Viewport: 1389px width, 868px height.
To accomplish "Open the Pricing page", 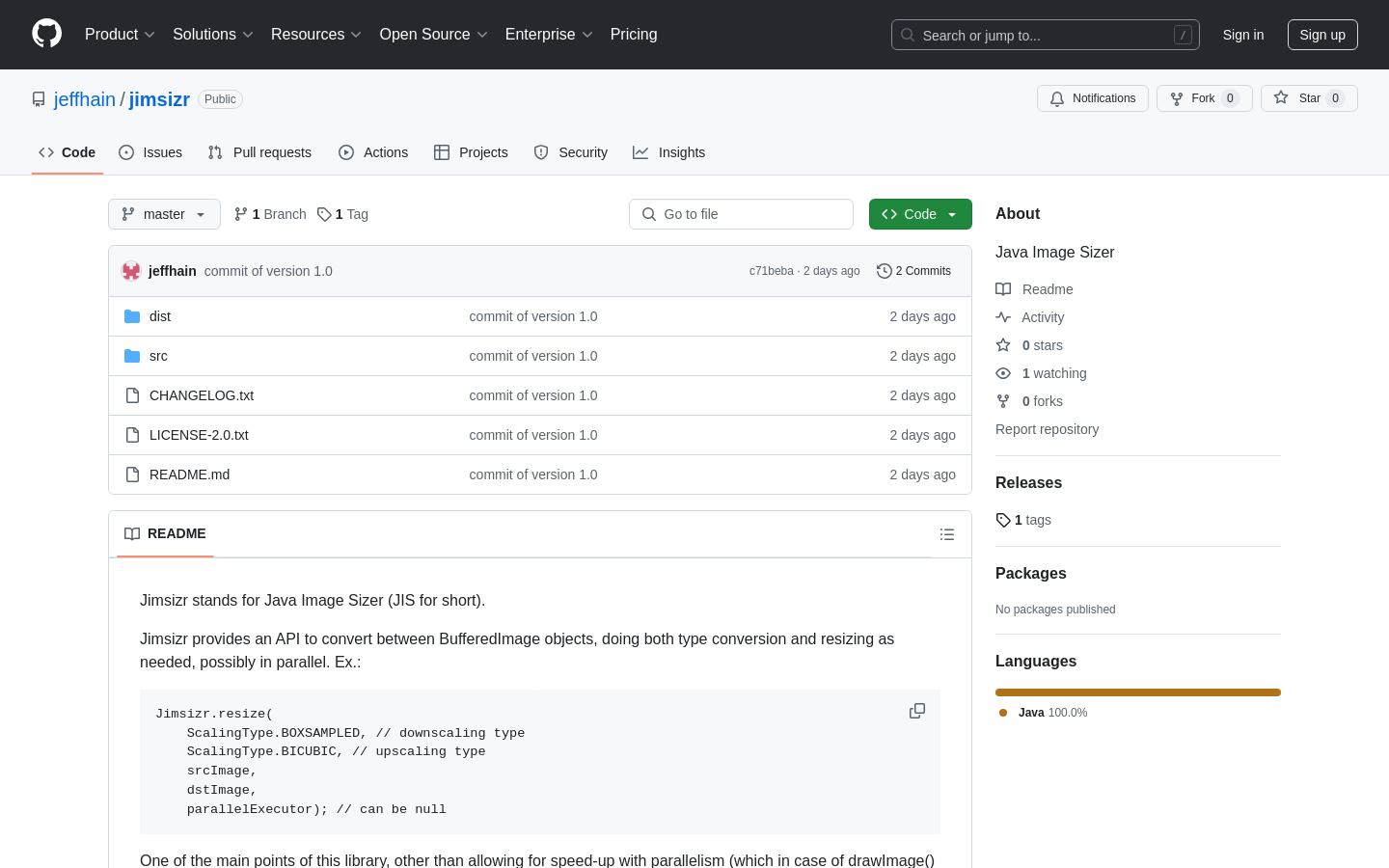I will tap(634, 35).
